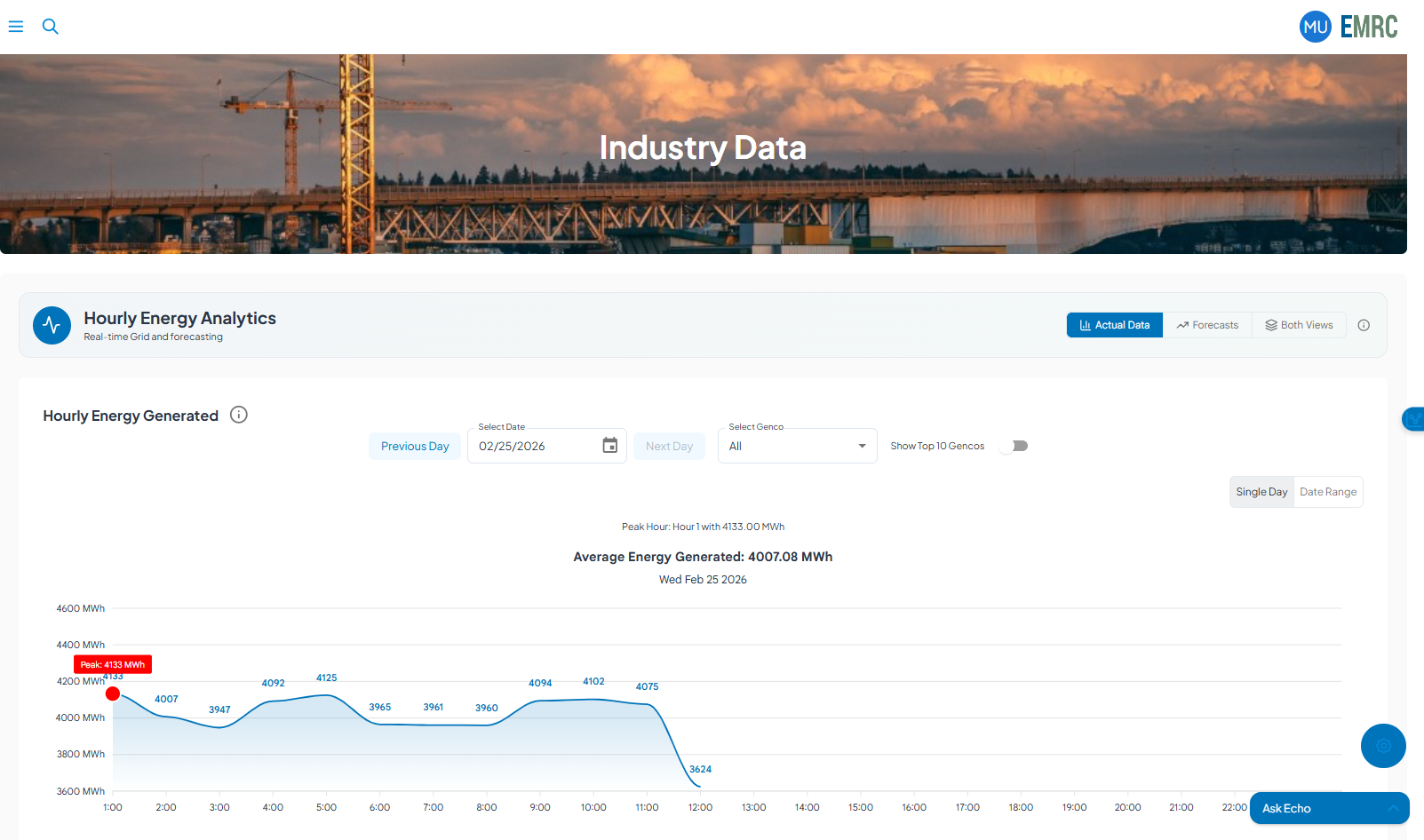
Task: Click the floating gear settings button
Action: click(x=1383, y=746)
